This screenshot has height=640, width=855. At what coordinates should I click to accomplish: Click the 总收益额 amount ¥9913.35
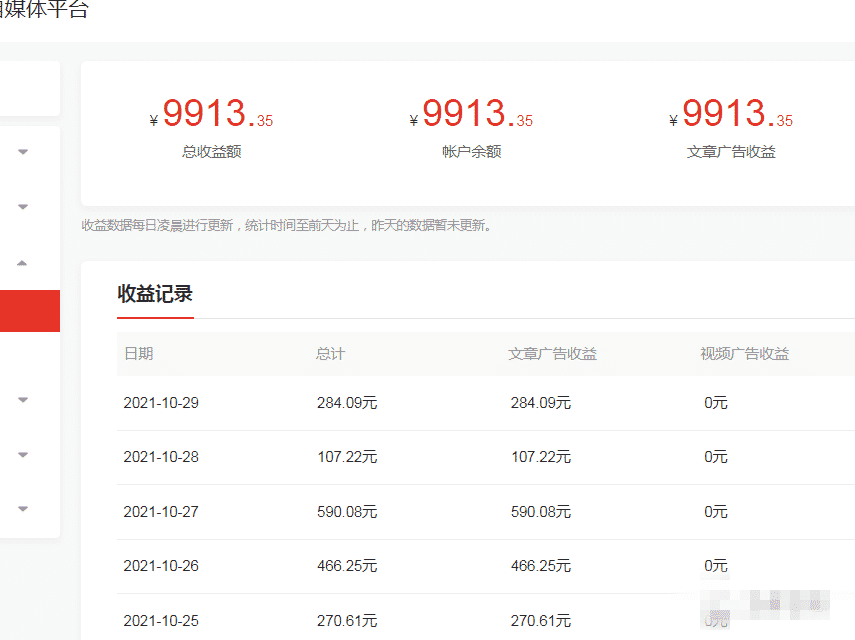click(211, 113)
